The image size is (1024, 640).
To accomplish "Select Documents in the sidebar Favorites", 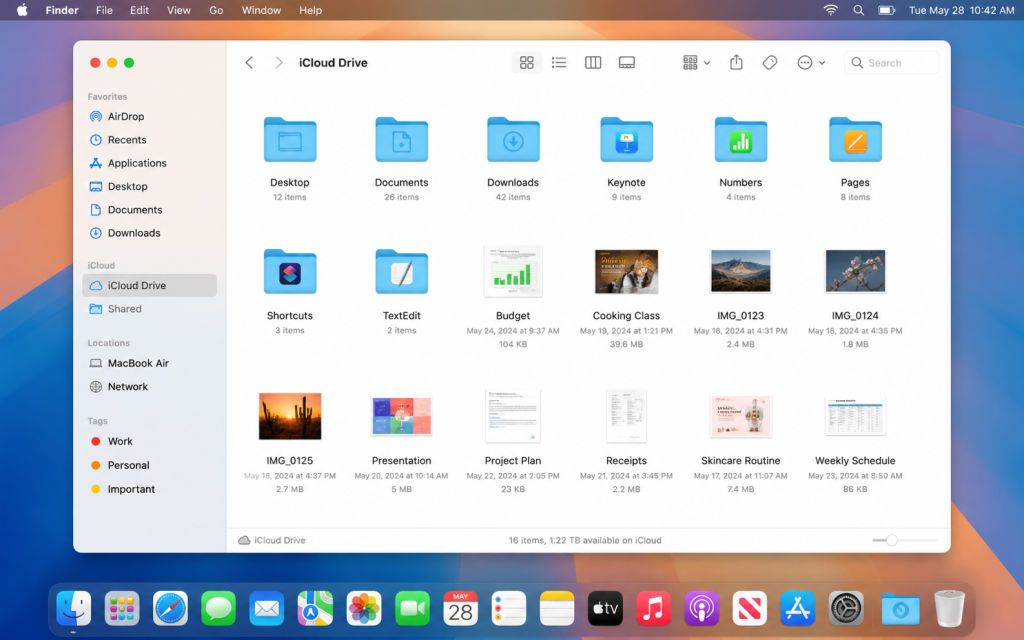I will click(x=150, y=210).
